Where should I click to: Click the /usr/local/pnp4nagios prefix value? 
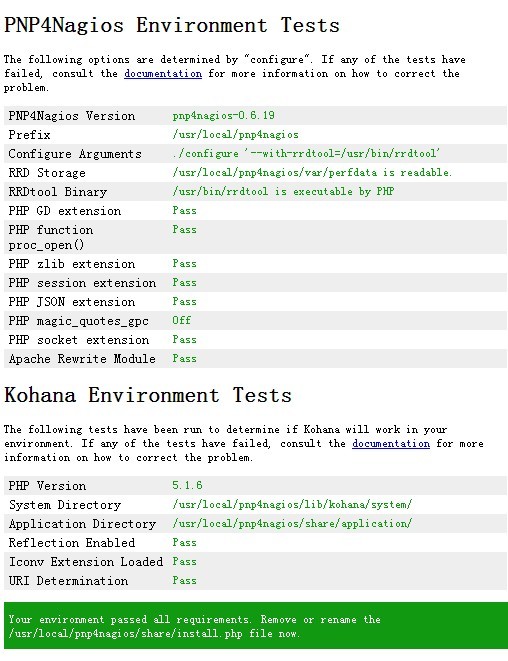click(235, 134)
